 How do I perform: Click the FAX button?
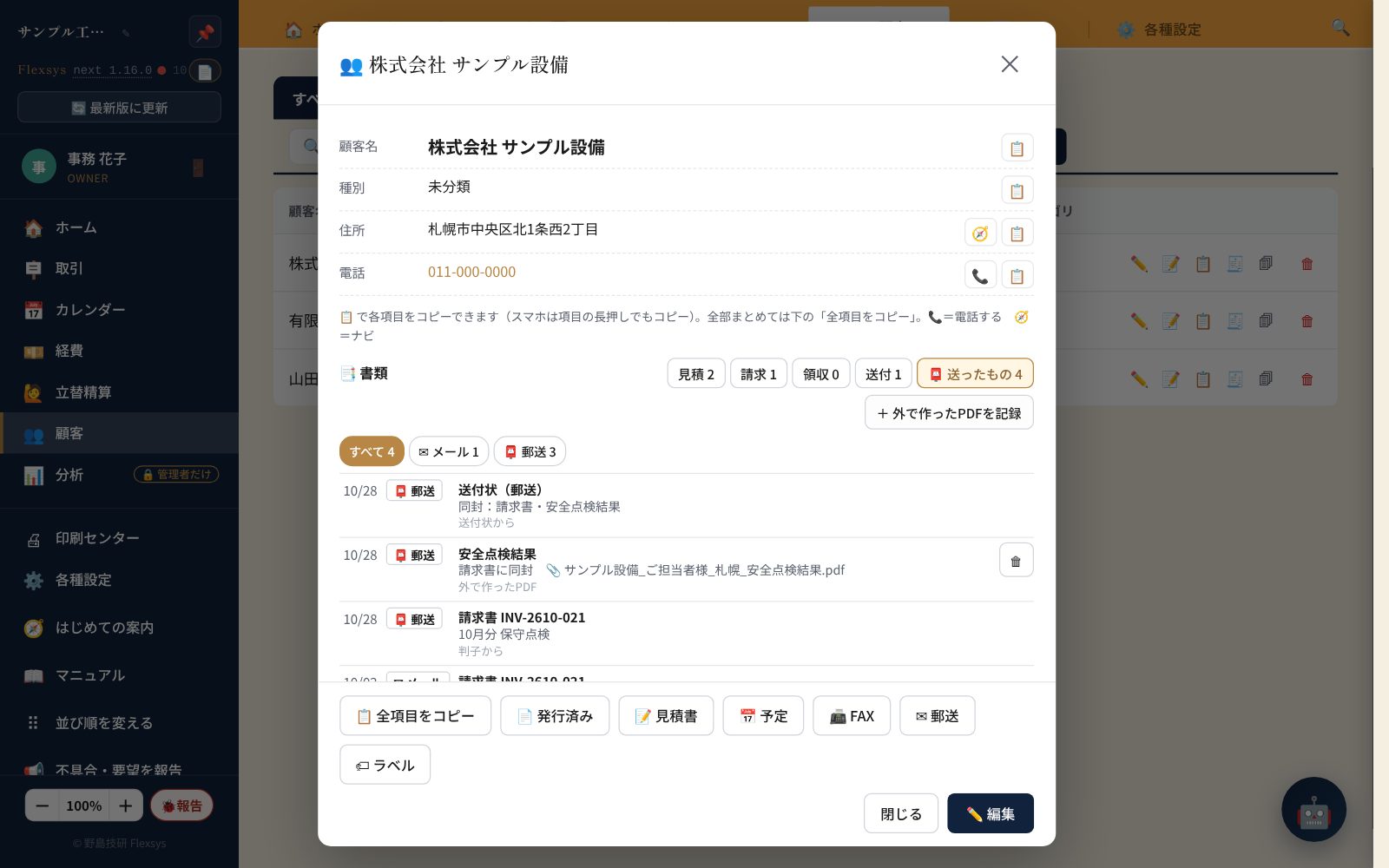(x=852, y=716)
